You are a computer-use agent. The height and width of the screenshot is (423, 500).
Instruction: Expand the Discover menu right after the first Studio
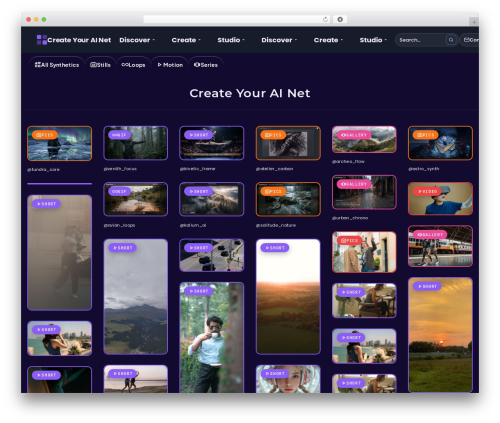pos(279,40)
